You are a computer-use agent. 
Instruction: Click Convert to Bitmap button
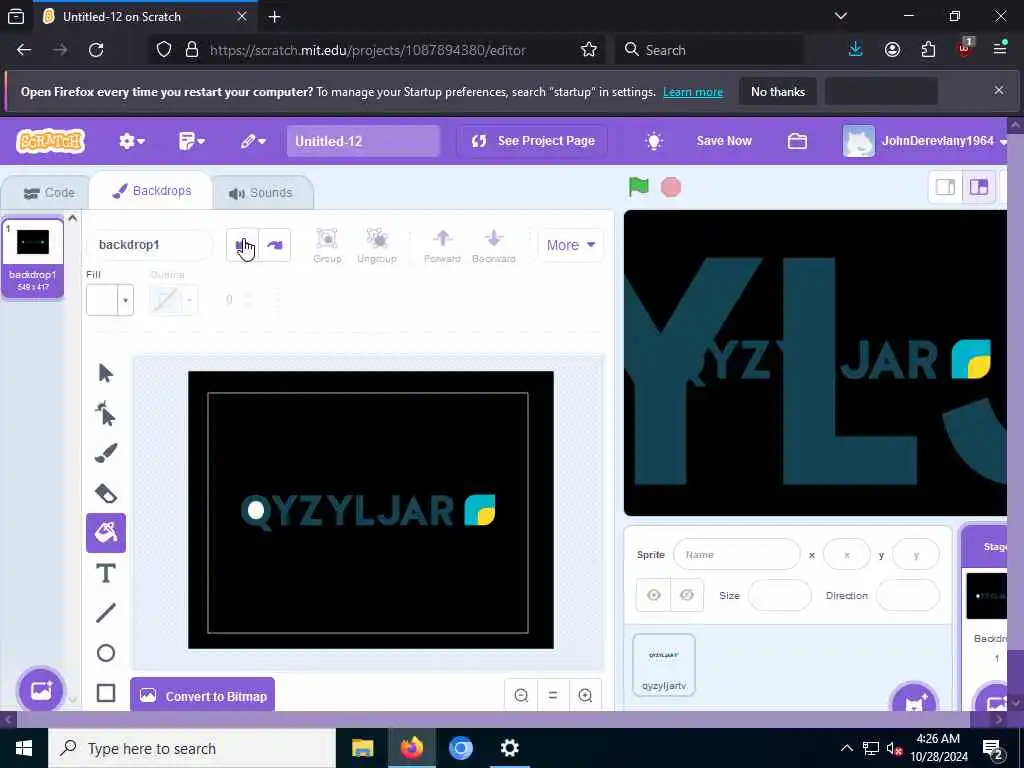point(202,696)
